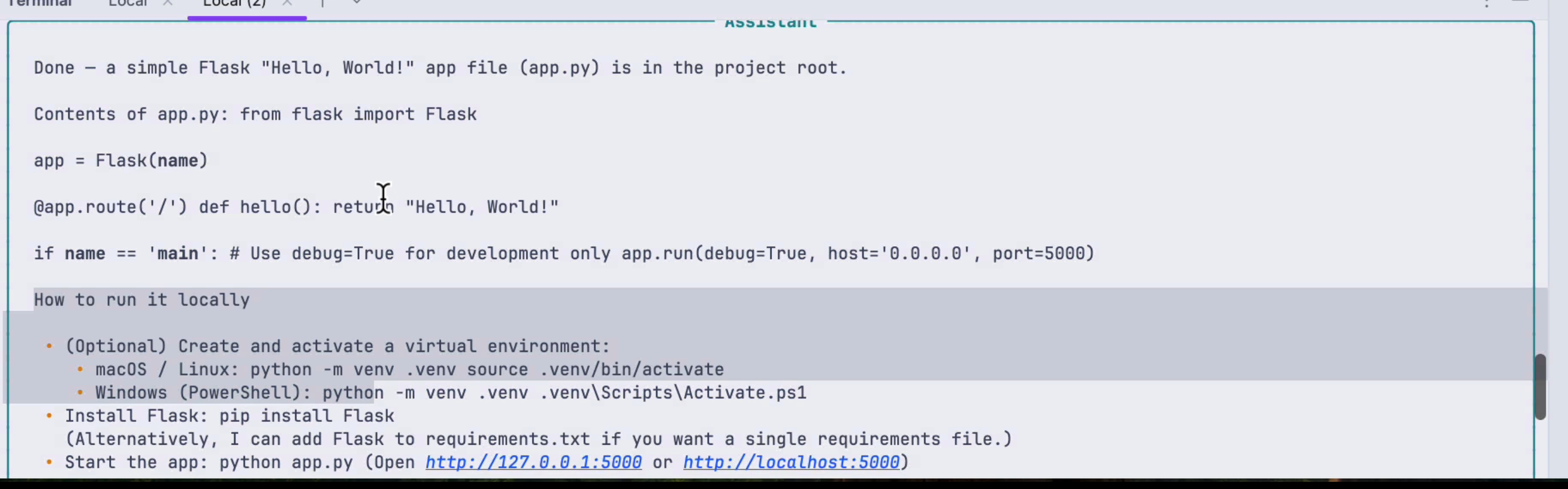Click the 'Contents of app.py' line
The image size is (1568, 489).
255,115
